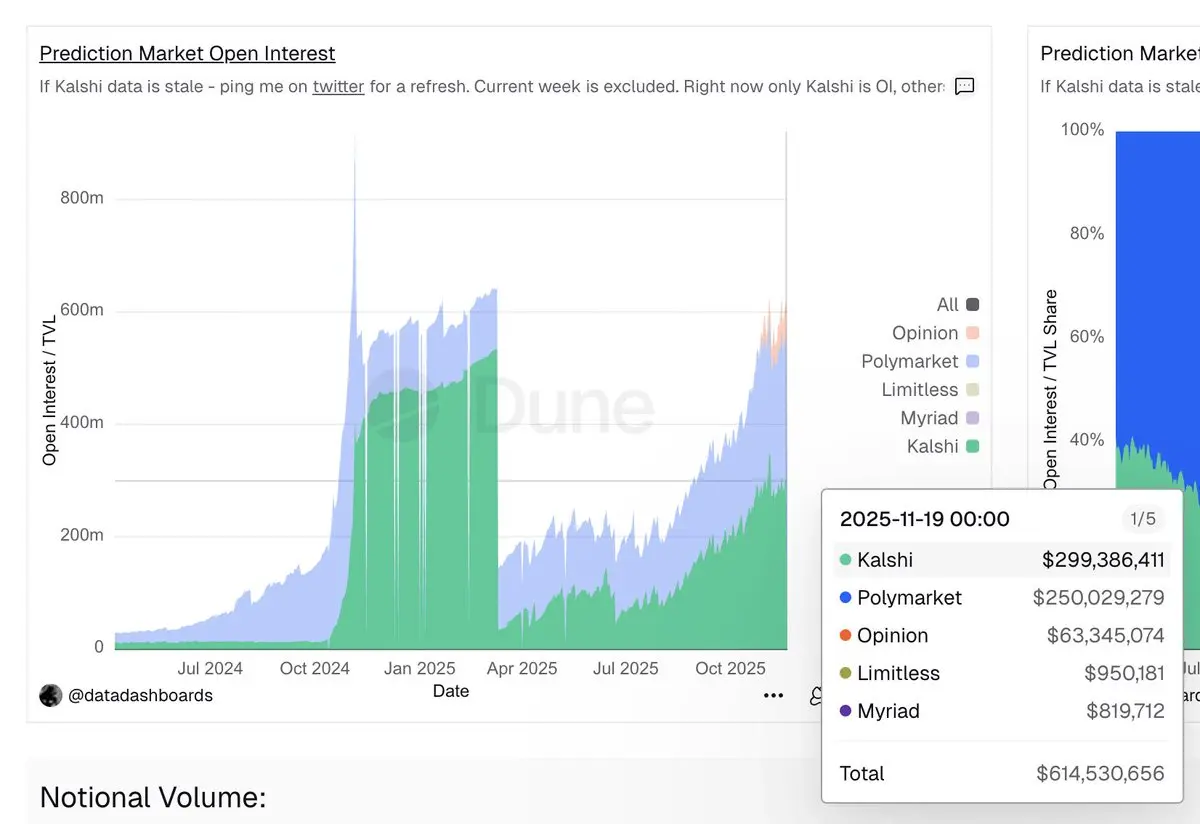Select the Myriad row in tooltip
1200x824 pixels.
[1002, 712]
